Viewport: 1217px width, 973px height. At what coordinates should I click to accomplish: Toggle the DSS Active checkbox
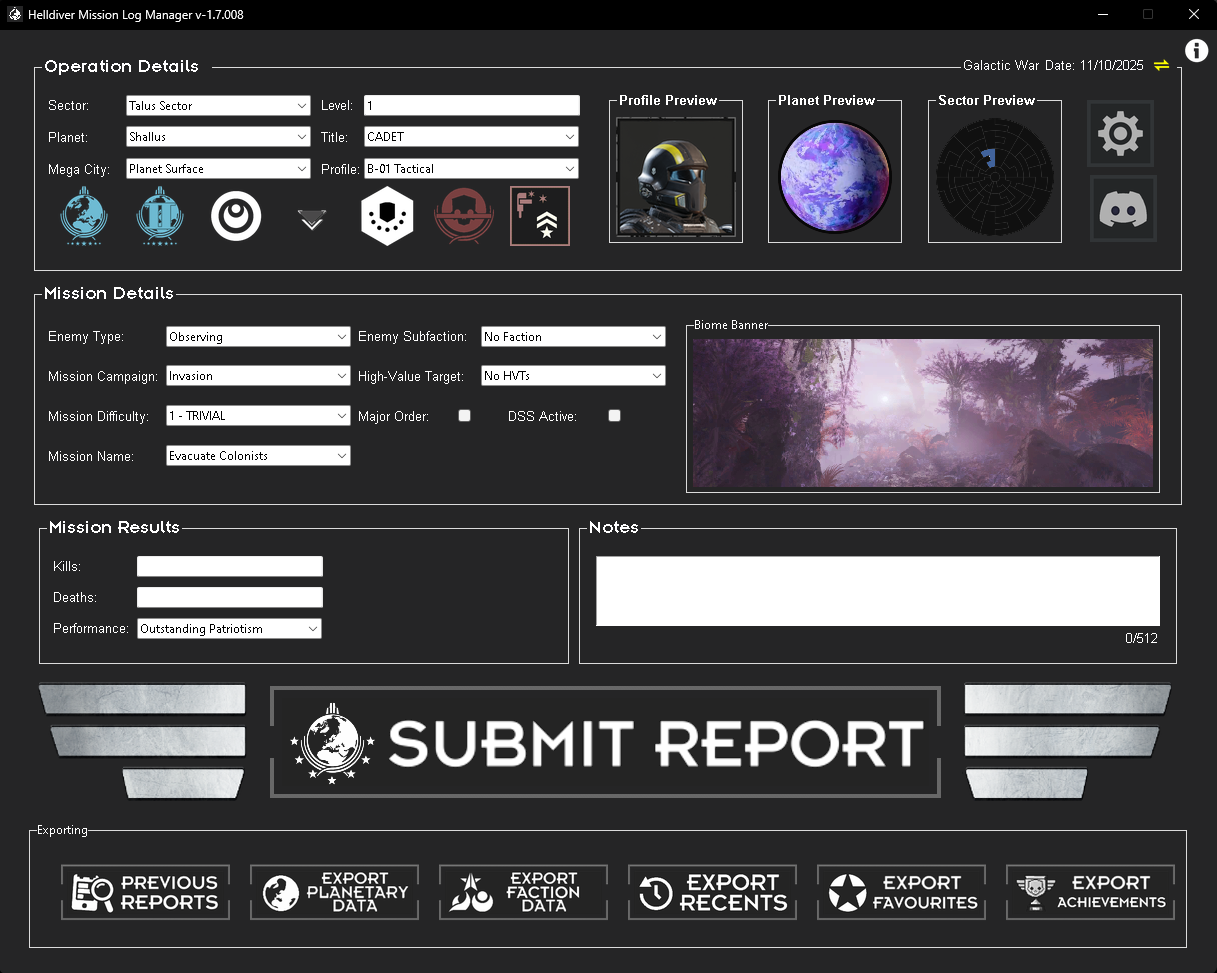coord(614,416)
